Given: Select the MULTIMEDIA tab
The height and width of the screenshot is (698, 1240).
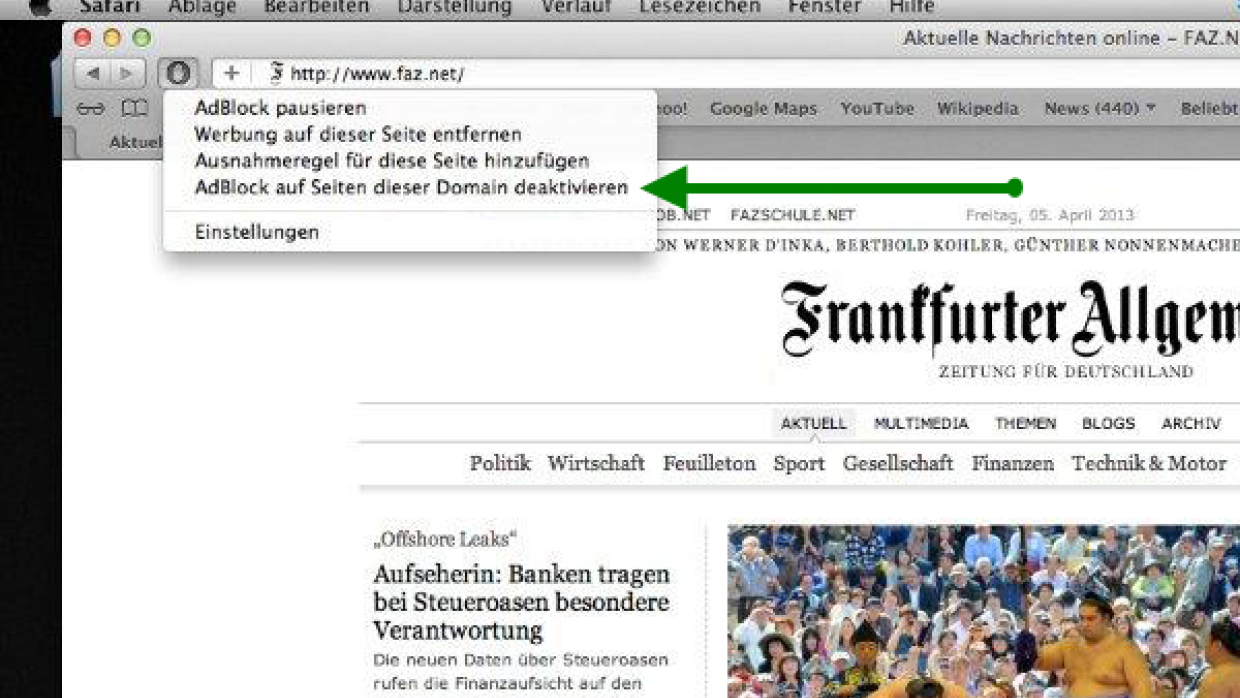Looking at the screenshot, I should [x=921, y=423].
